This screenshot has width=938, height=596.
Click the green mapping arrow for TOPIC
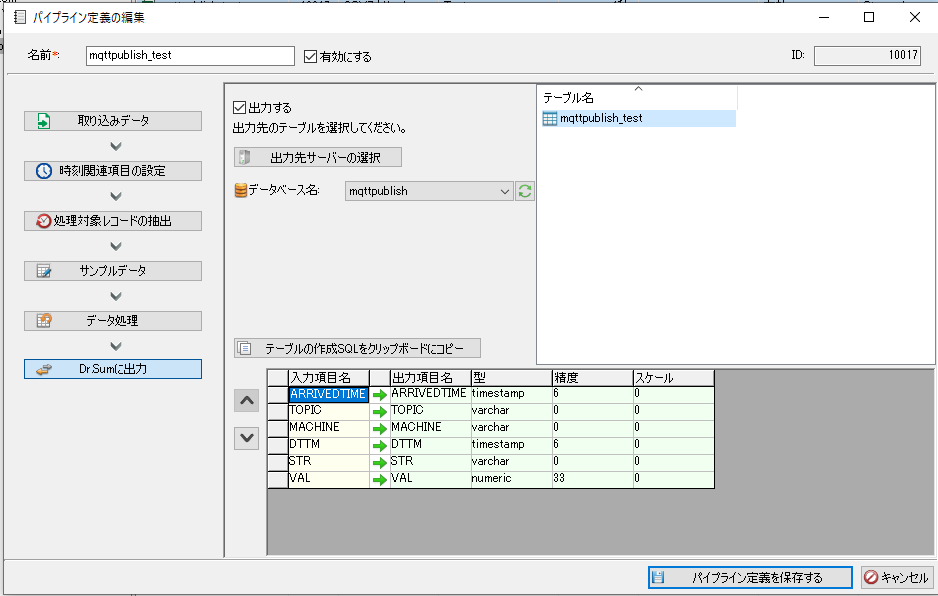380,412
